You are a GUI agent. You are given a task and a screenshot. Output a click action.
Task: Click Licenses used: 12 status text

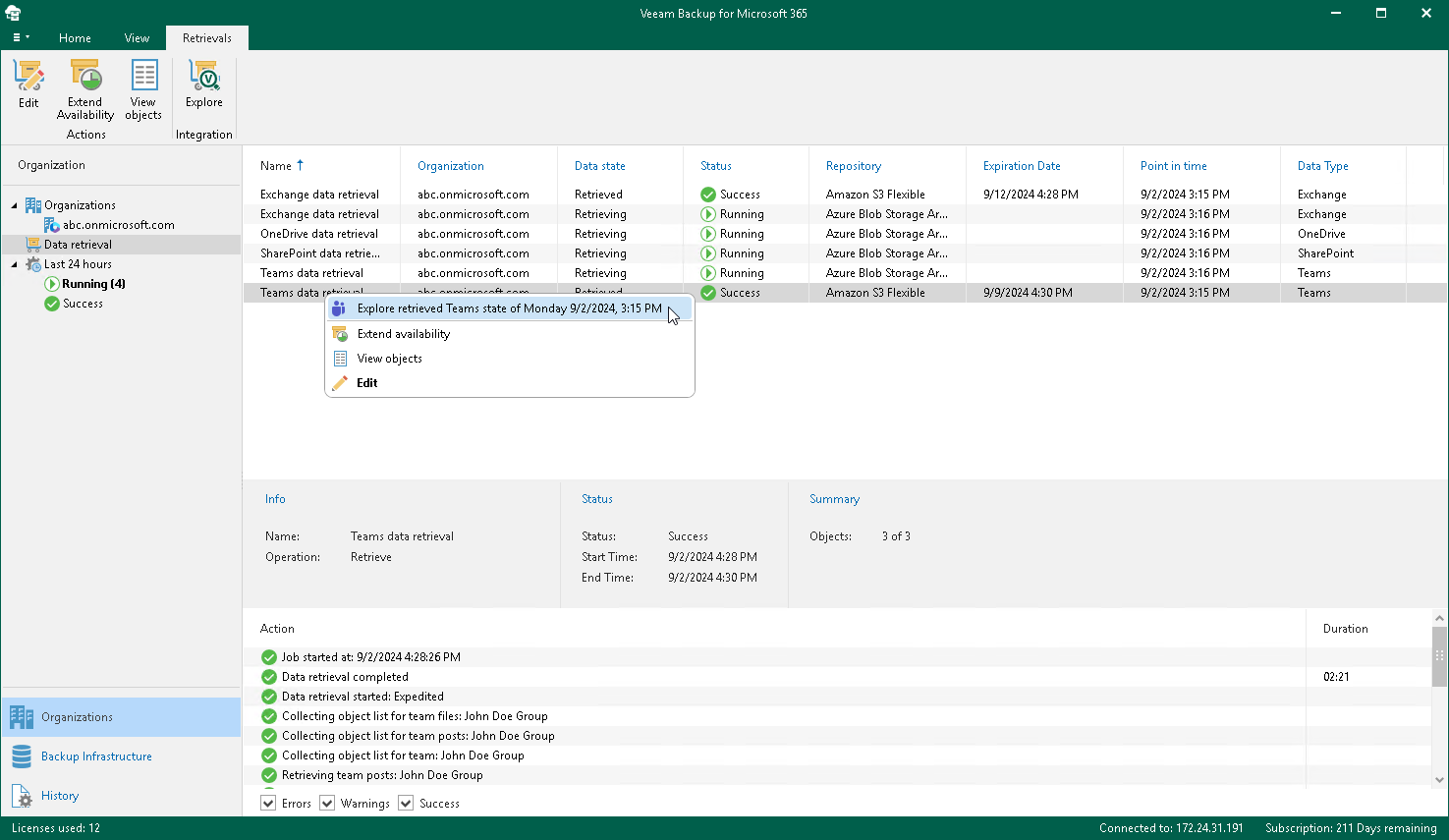click(56, 828)
